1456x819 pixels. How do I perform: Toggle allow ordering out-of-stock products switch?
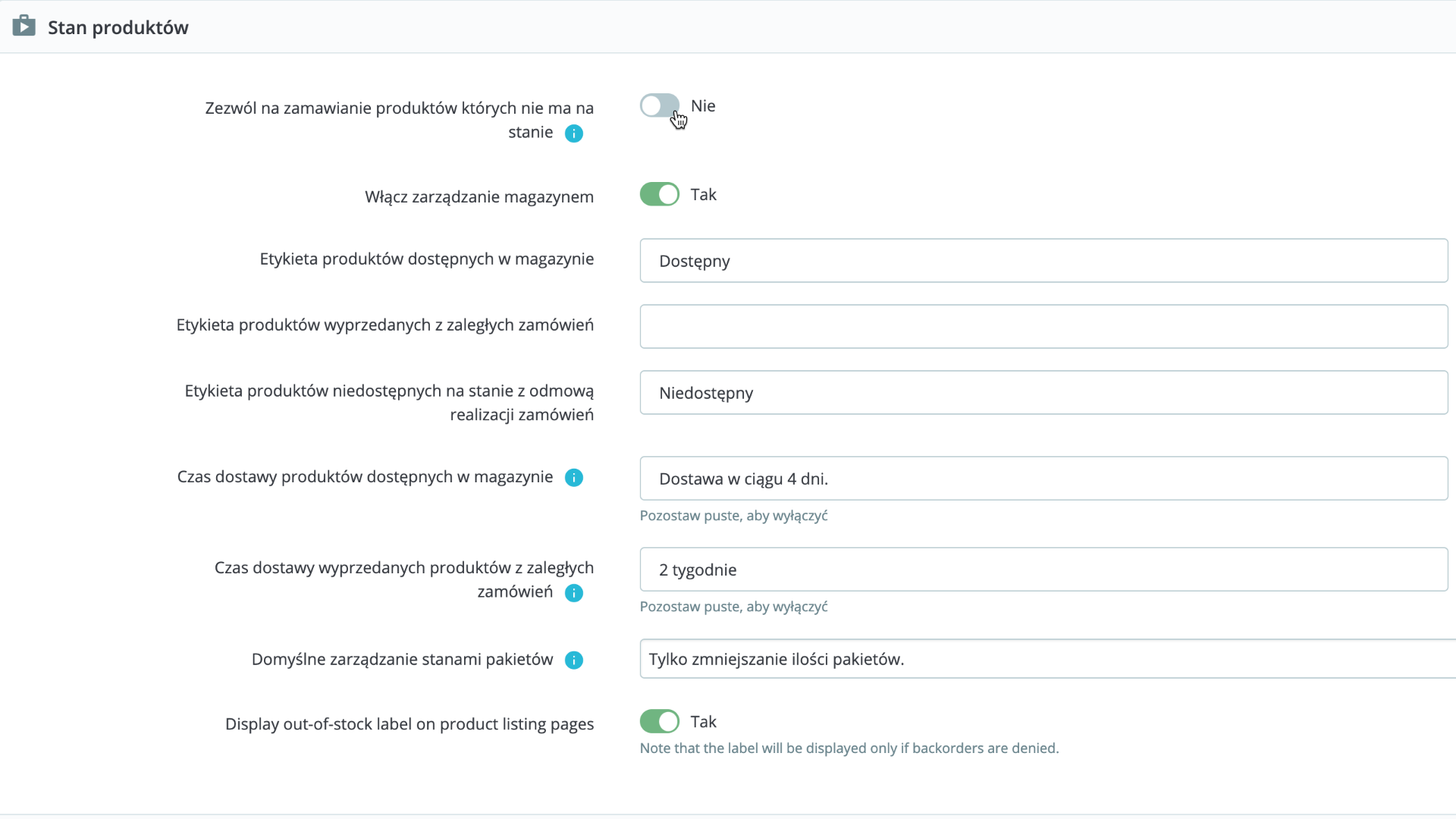click(659, 106)
